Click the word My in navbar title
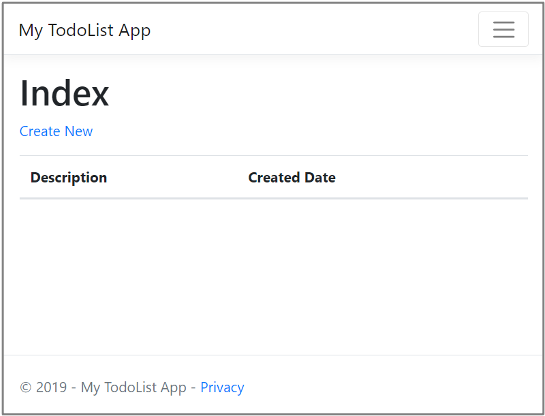The image size is (545, 416). pyautogui.click(x=31, y=31)
